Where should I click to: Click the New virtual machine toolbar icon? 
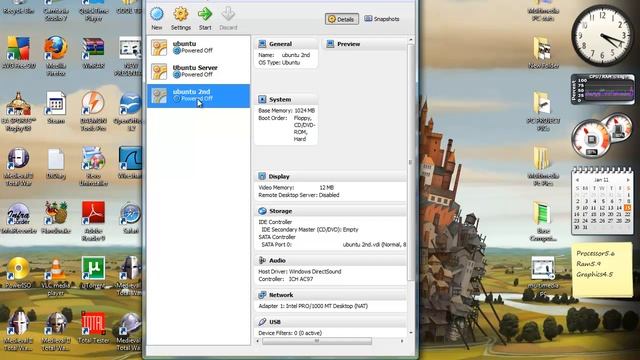[157, 18]
